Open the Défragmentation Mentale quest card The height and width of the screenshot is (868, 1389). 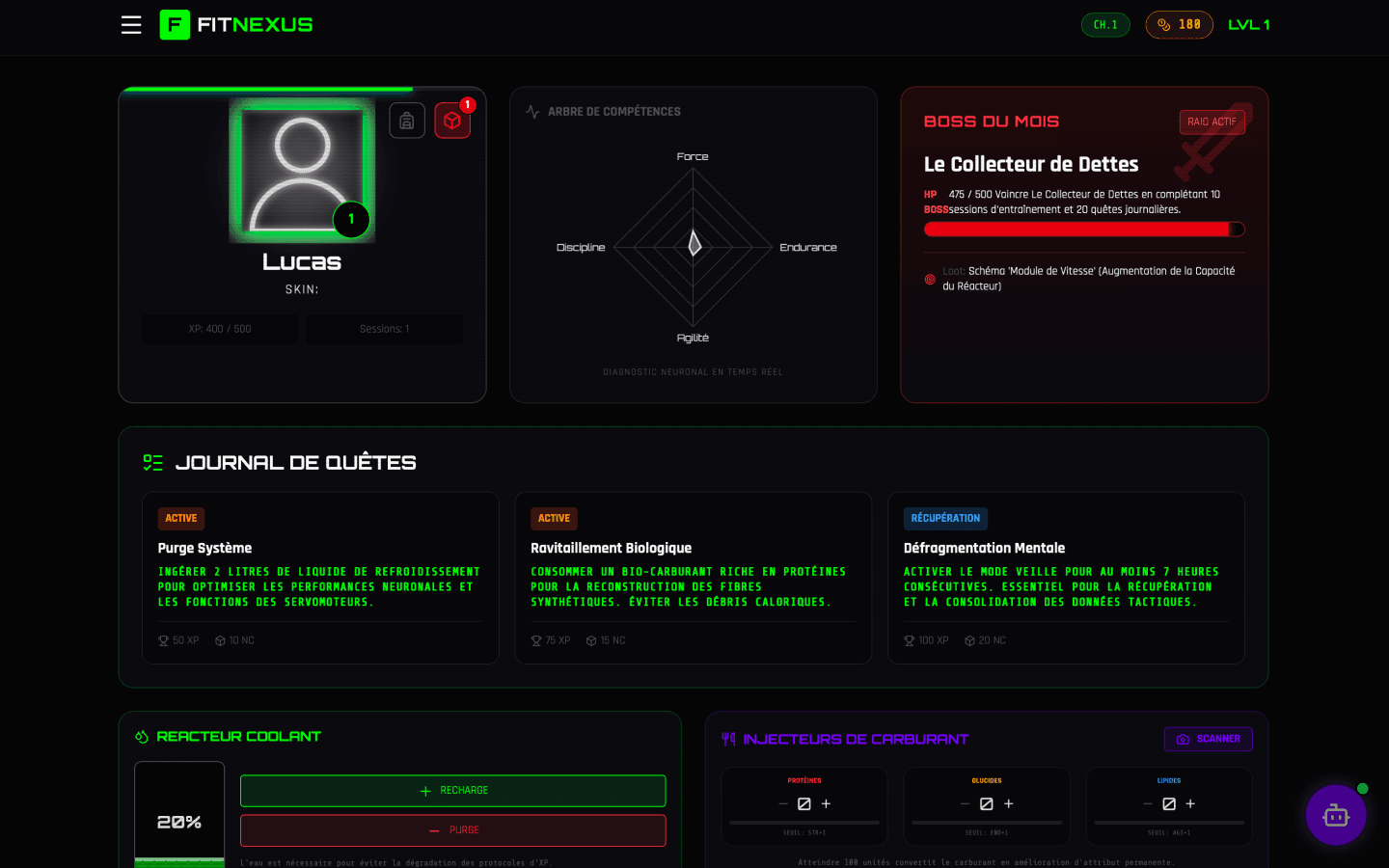pos(1066,578)
